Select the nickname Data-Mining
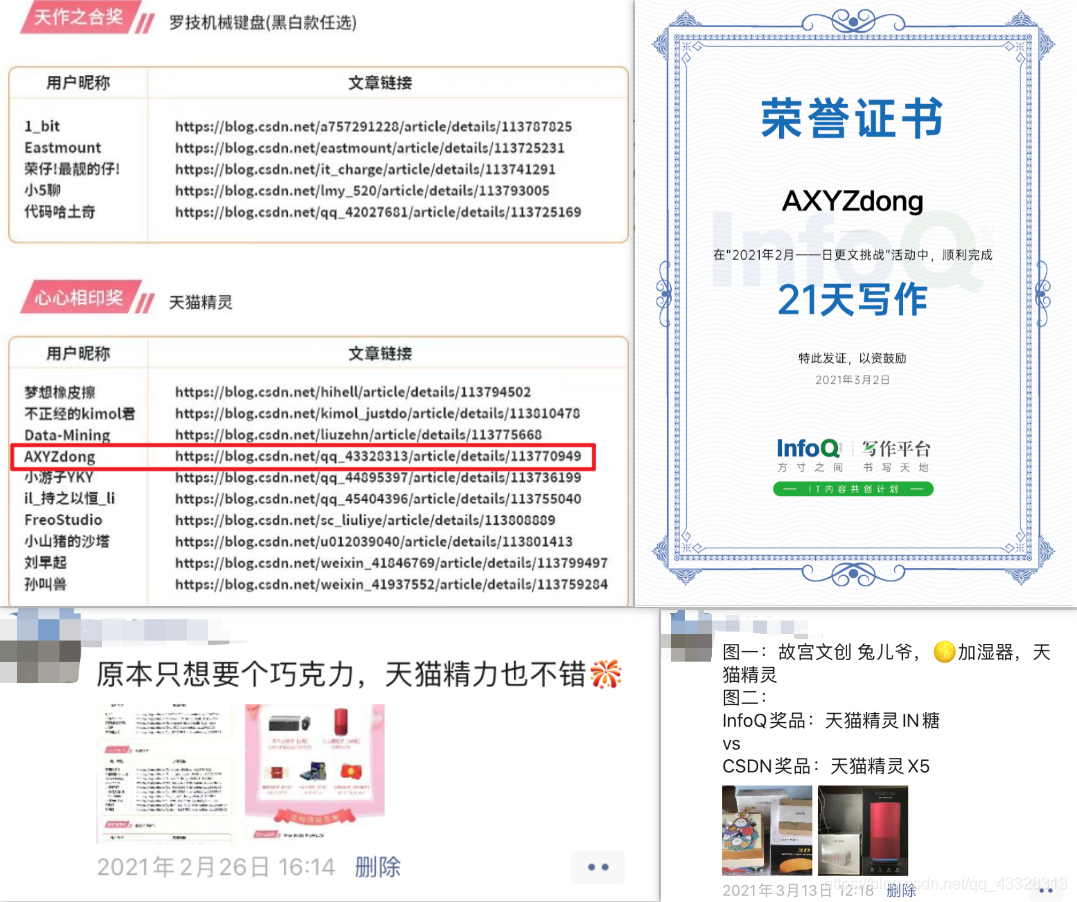1077x902 pixels. [x=67, y=435]
